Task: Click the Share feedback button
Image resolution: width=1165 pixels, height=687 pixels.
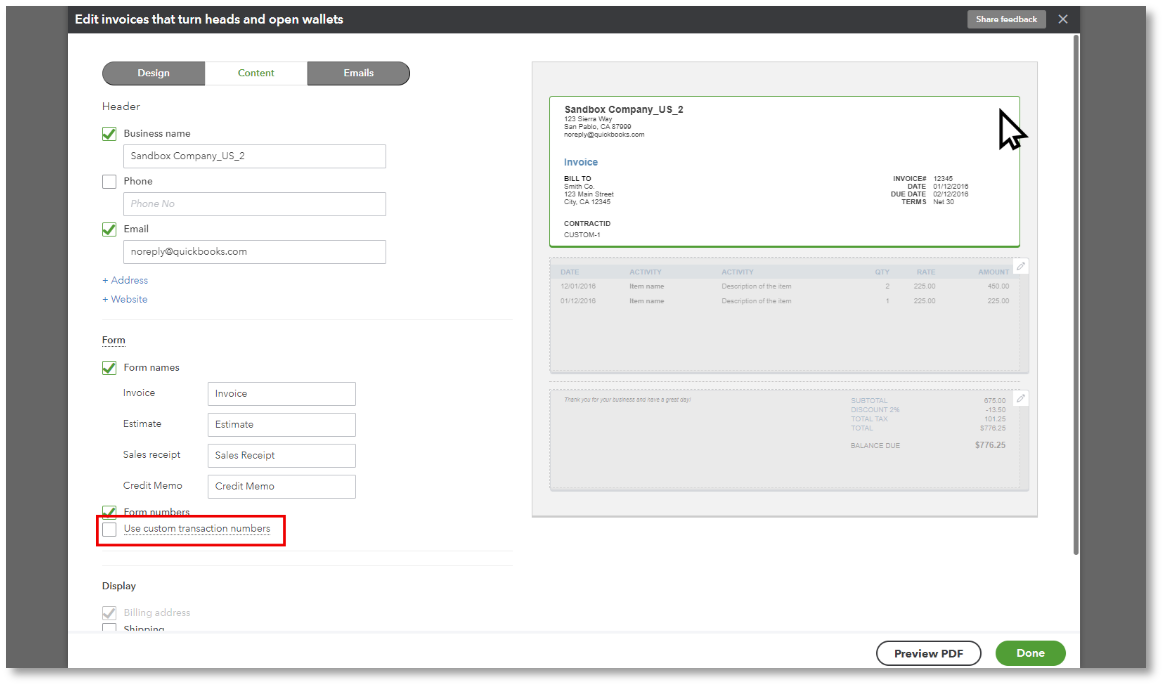Action: coord(1006,19)
